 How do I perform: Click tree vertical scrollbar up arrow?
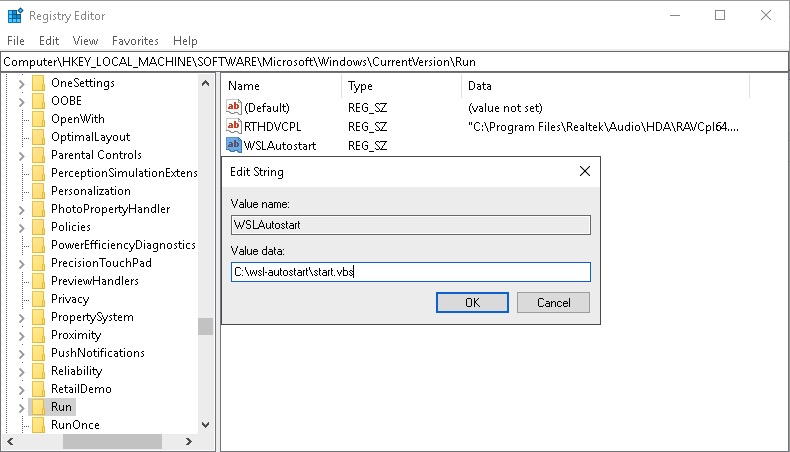point(205,83)
